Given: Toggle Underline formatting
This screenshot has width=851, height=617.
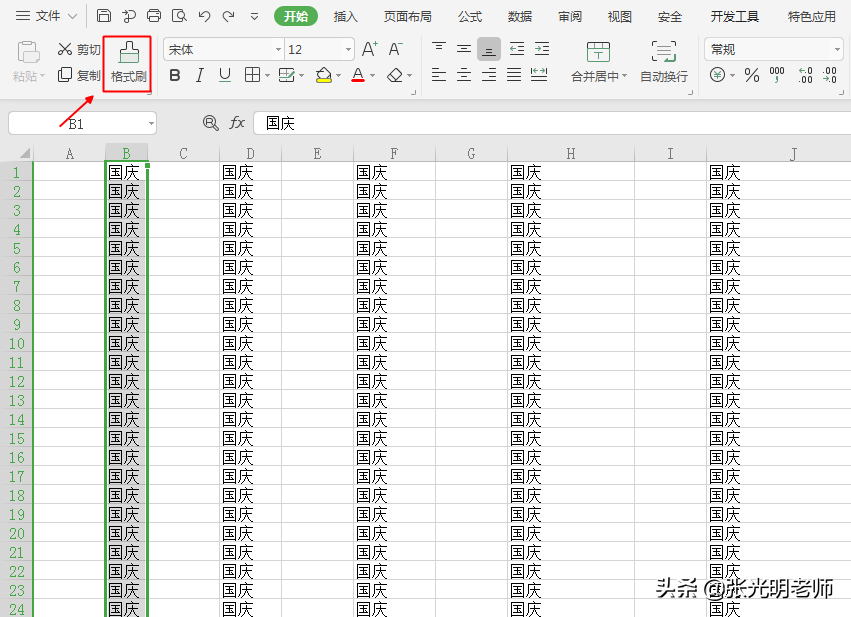Looking at the screenshot, I should tap(225, 75).
